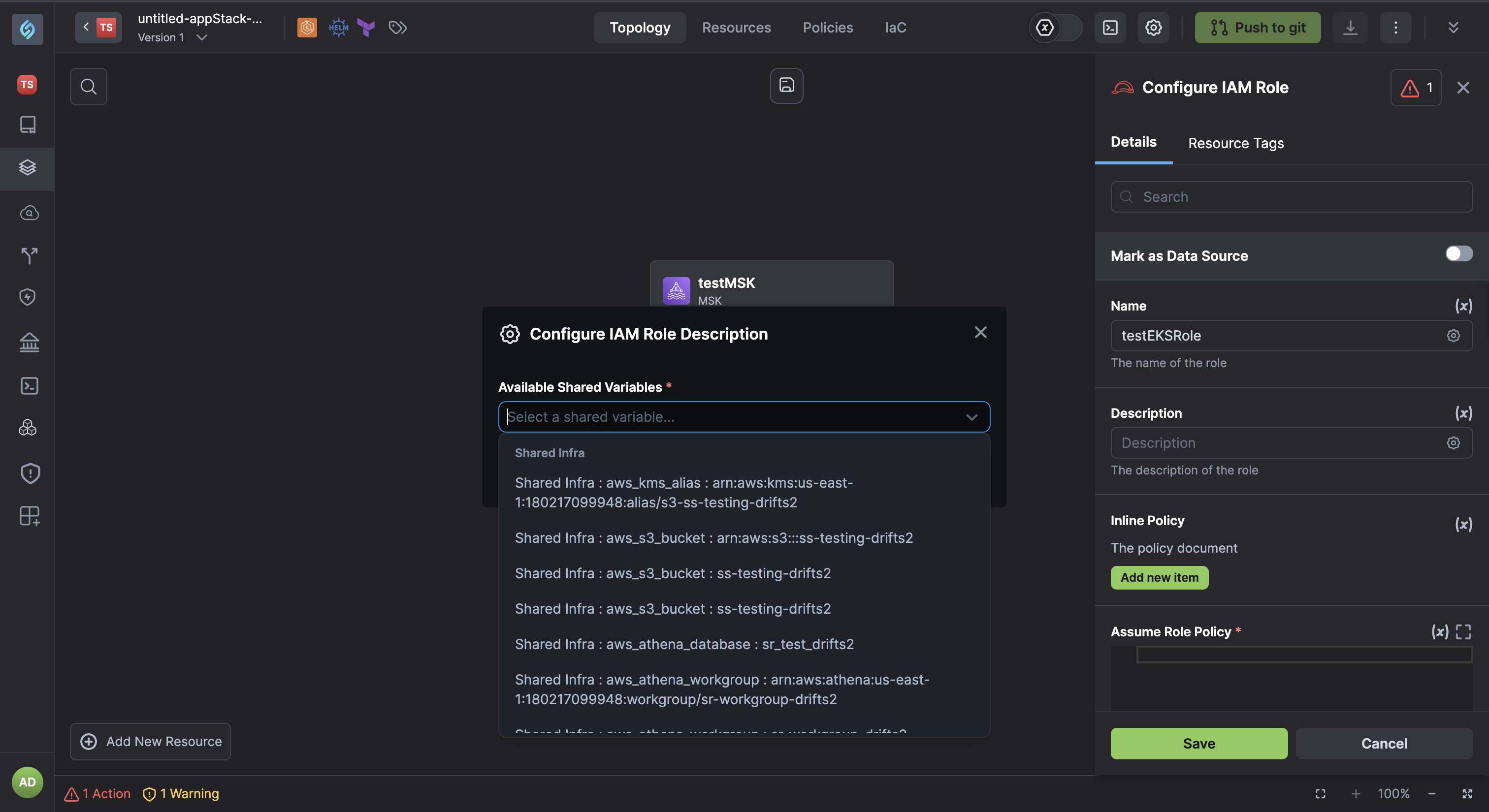The width and height of the screenshot is (1489, 812).
Task: Open the add-widget grid sidebar icon
Action: point(29,515)
